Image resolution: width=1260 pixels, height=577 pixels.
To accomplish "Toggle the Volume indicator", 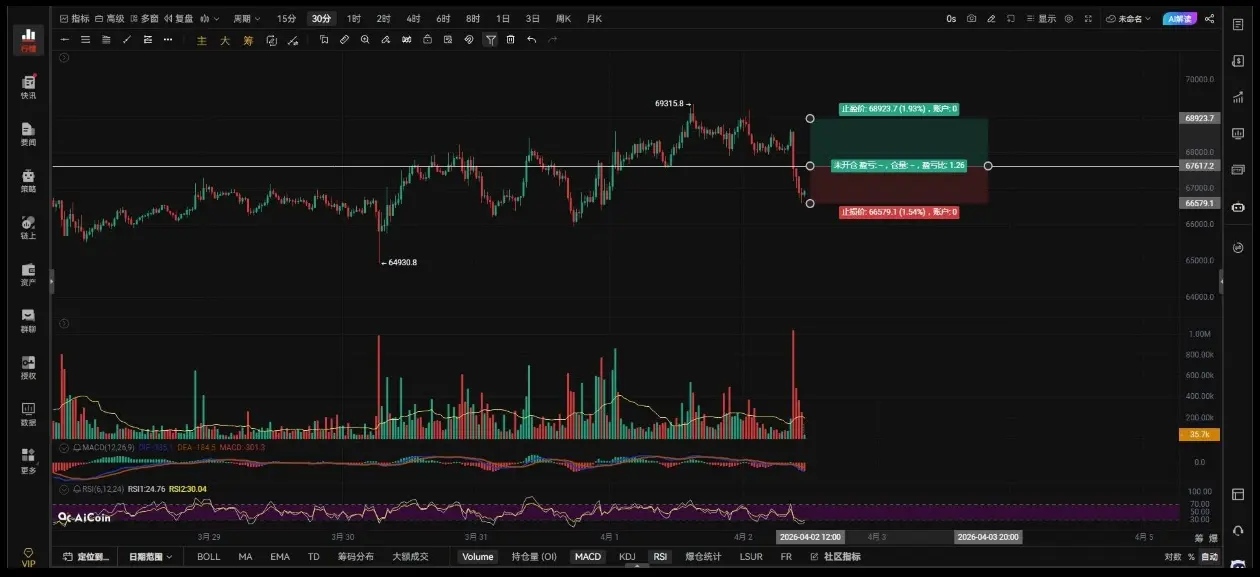I will pos(478,556).
